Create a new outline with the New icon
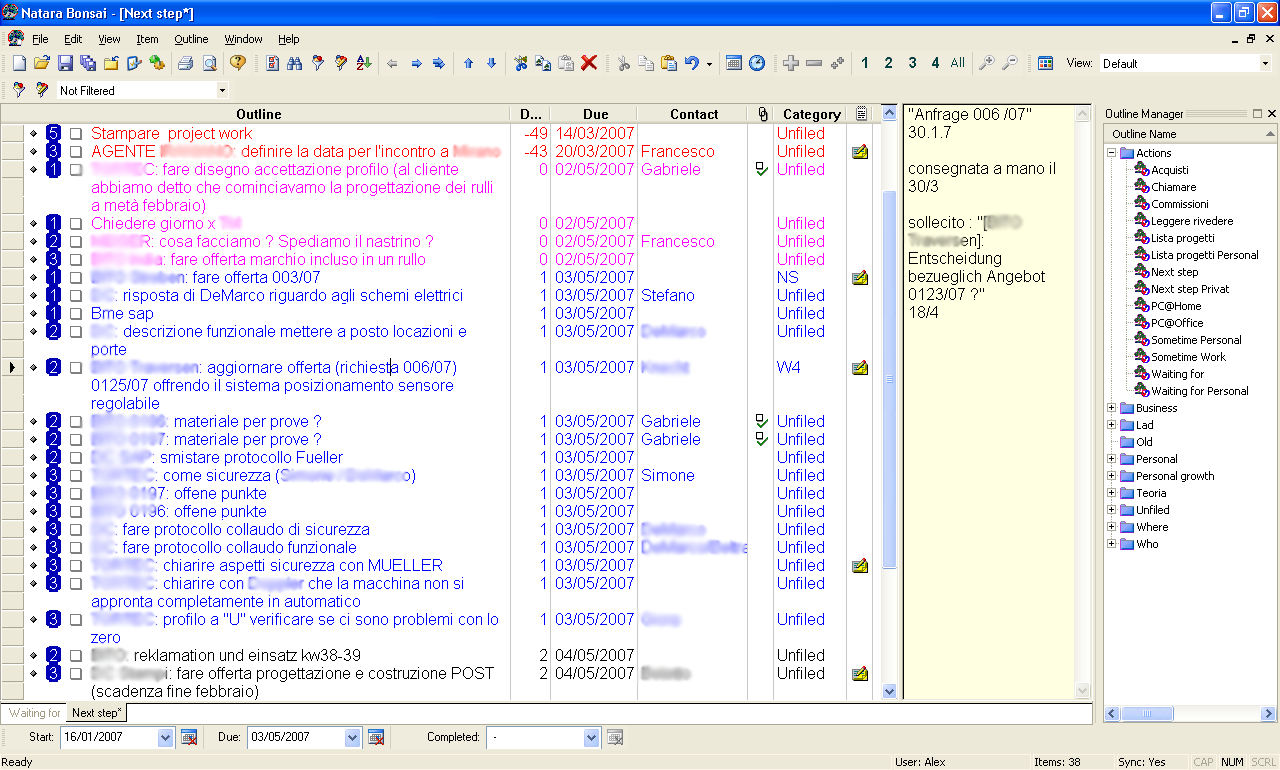This screenshot has height=770, width=1280. (x=18, y=63)
